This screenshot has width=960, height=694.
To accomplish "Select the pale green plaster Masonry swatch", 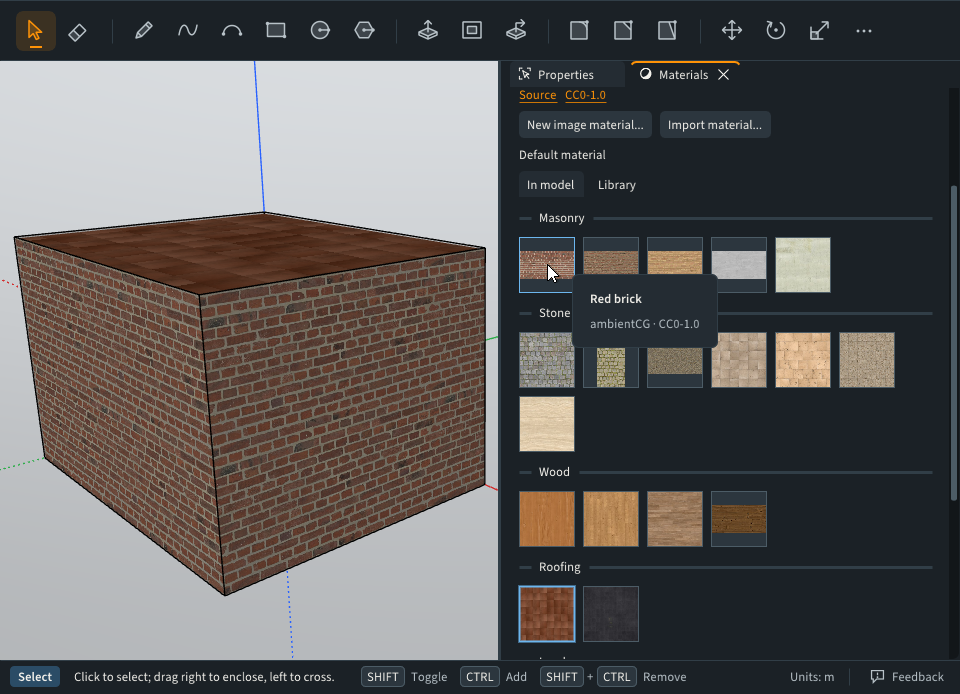I will point(803,265).
